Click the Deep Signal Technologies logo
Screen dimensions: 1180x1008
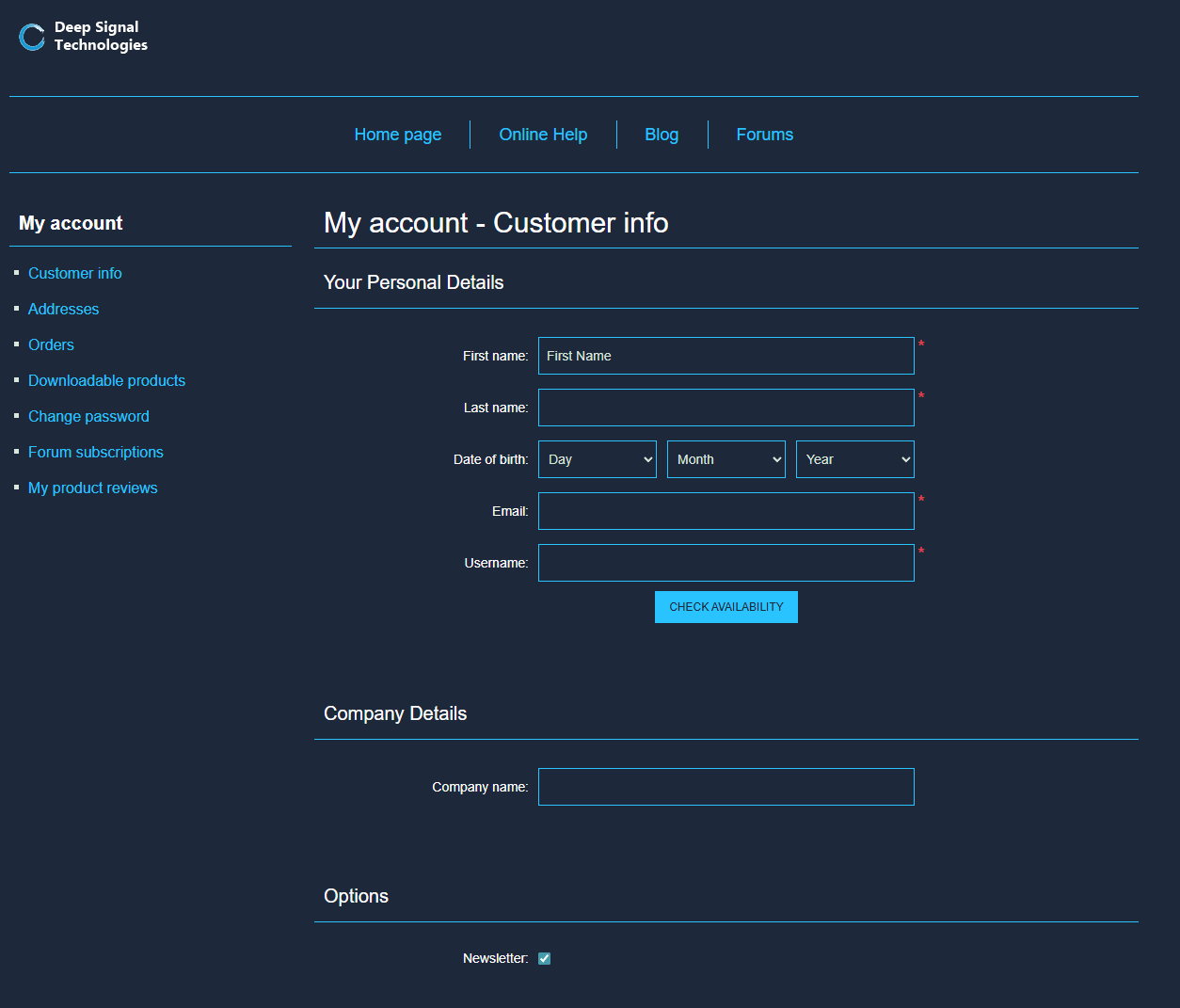(x=84, y=37)
